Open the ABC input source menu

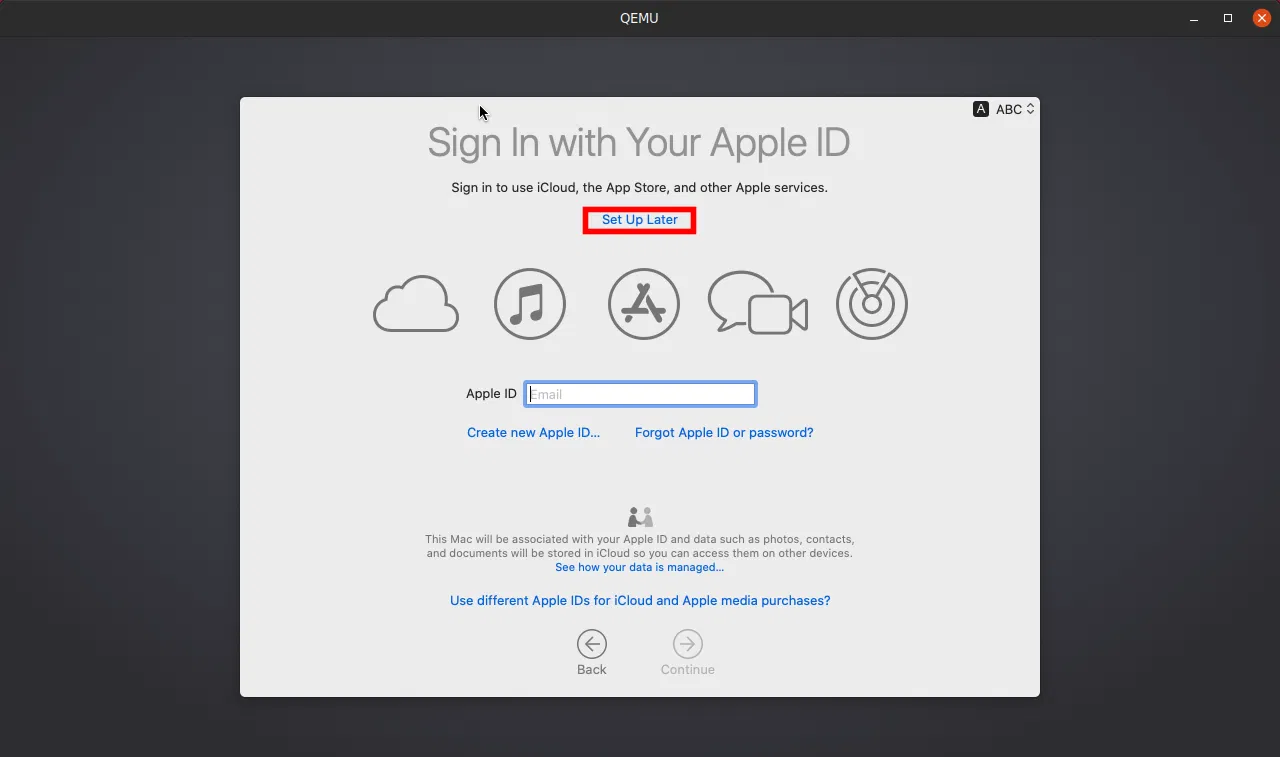(x=1005, y=109)
